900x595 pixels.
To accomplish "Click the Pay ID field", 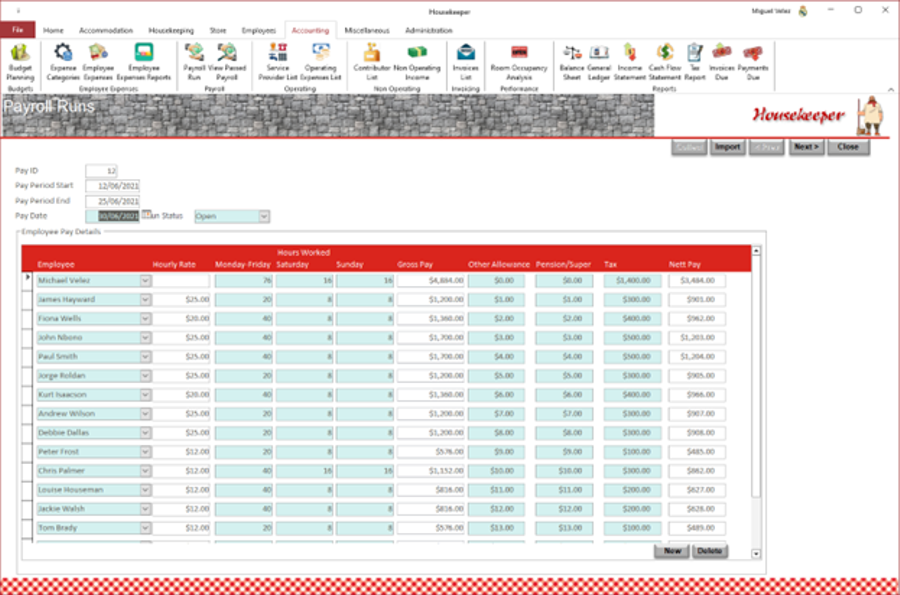I will 102,170.
